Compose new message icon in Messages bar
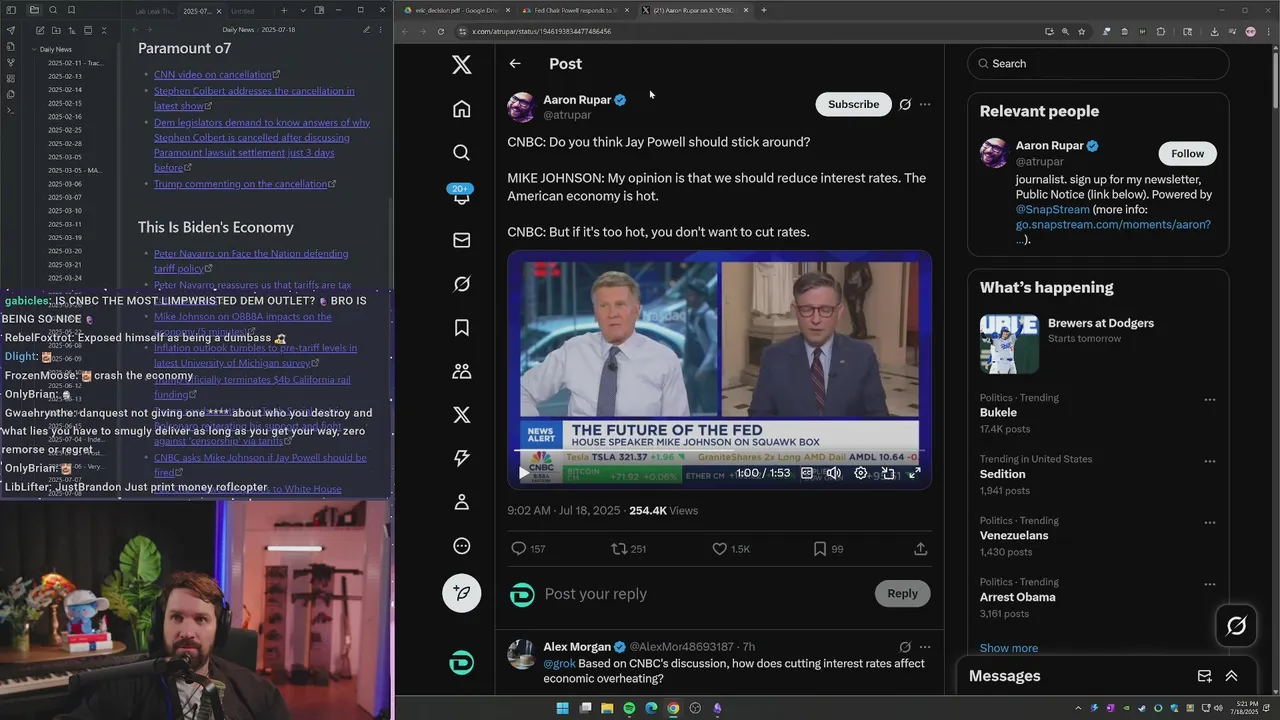Screen dimensions: 1280x720 point(1205,676)
